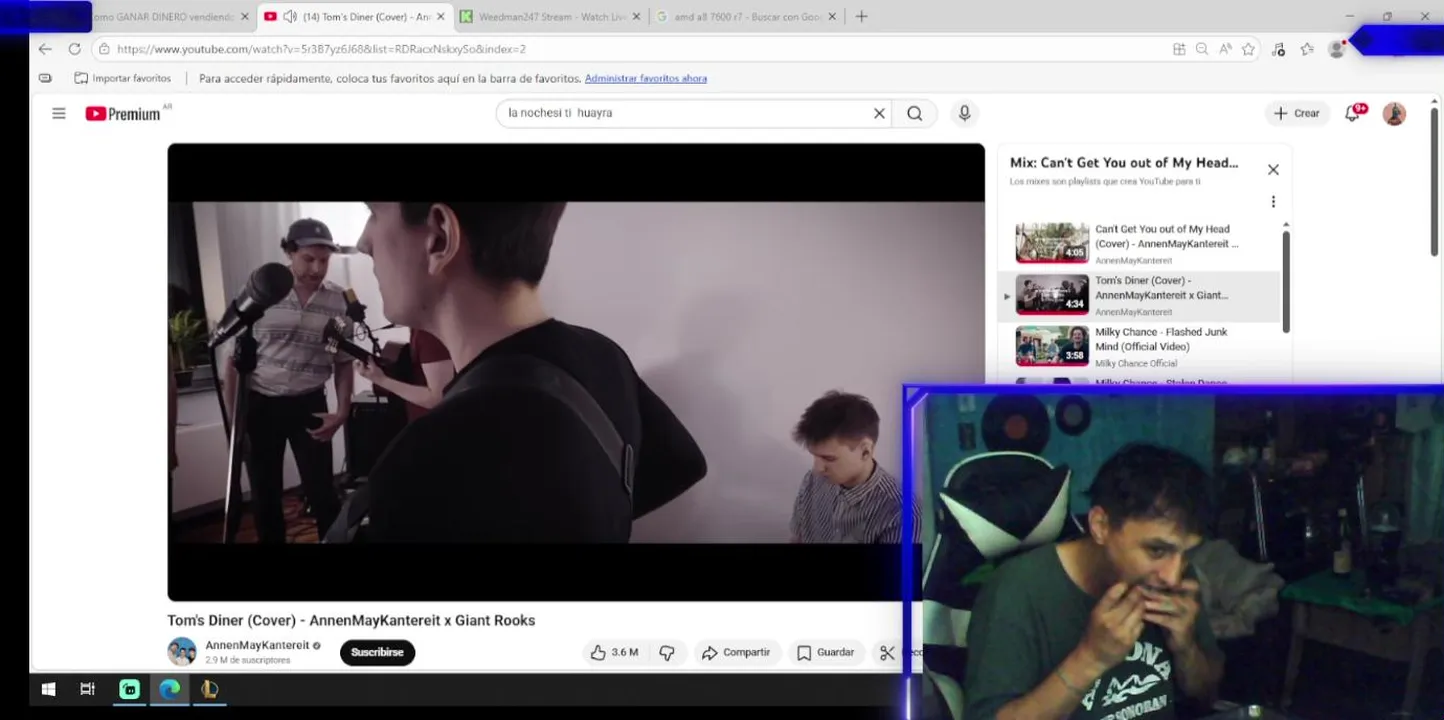The width and height of the screenshot is (1444, 720).
Task: Open the green app in taskbar
Action: 129,689
